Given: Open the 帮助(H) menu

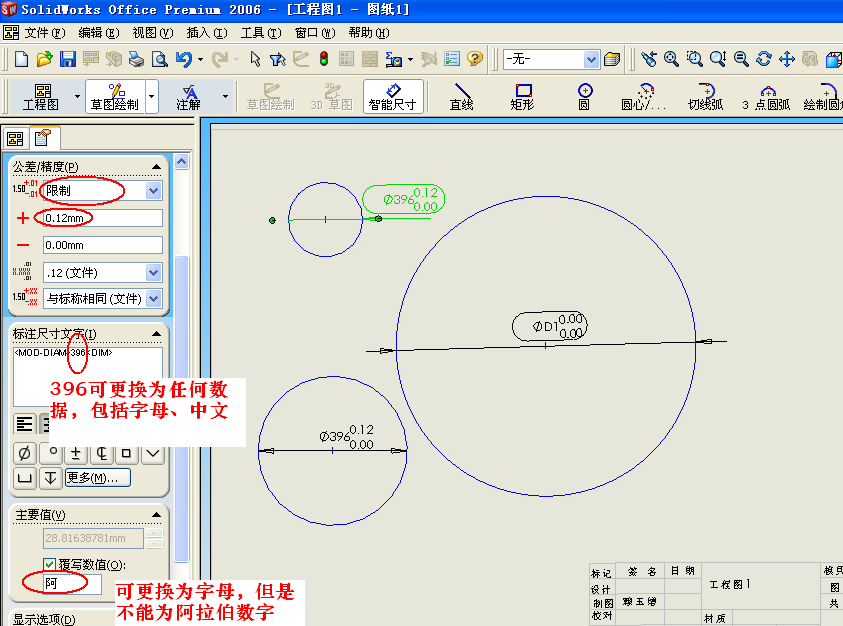Looking at the screenshot, I should (x=369, y=33).
